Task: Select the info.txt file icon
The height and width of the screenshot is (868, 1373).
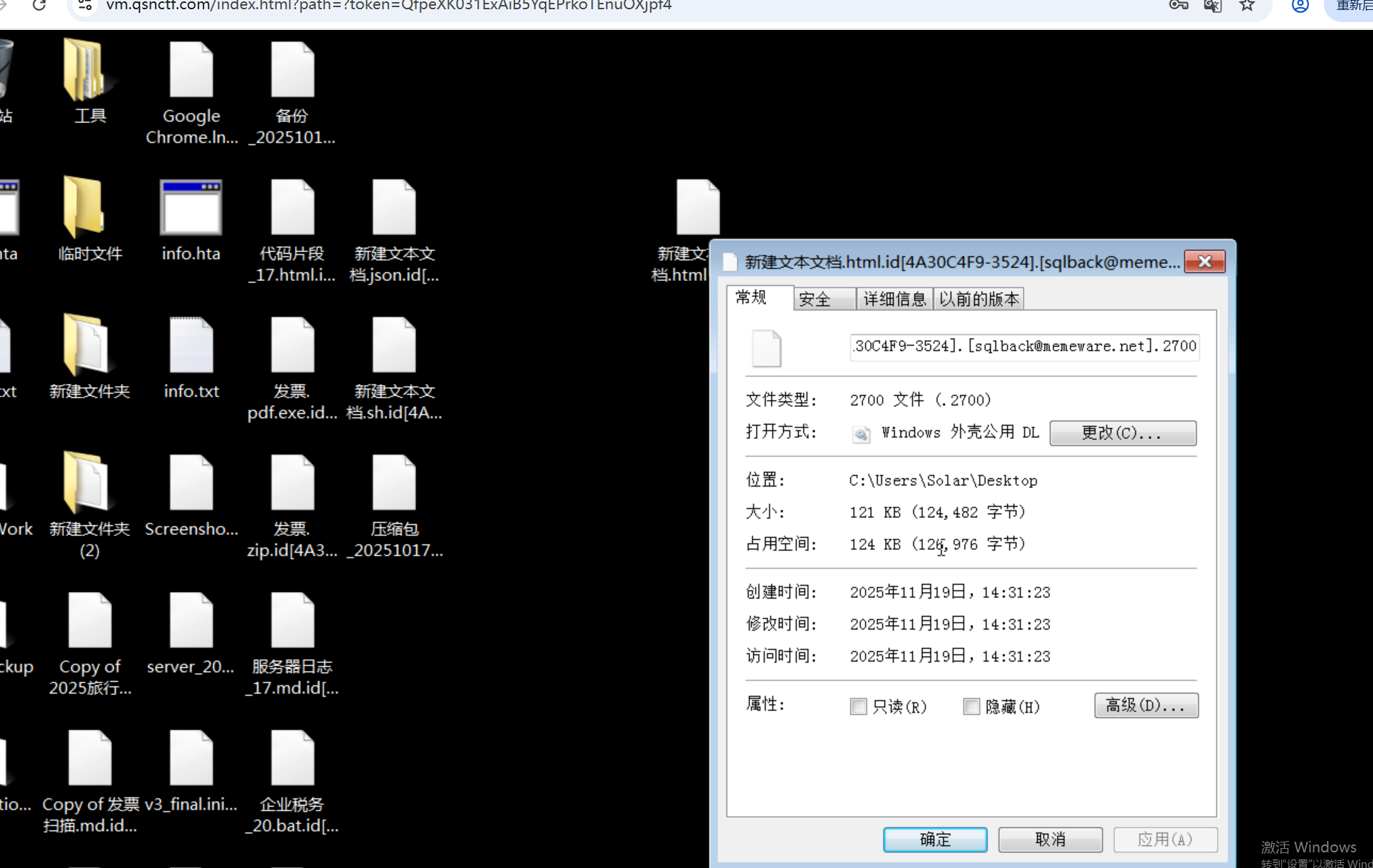Action: point(191,346)
